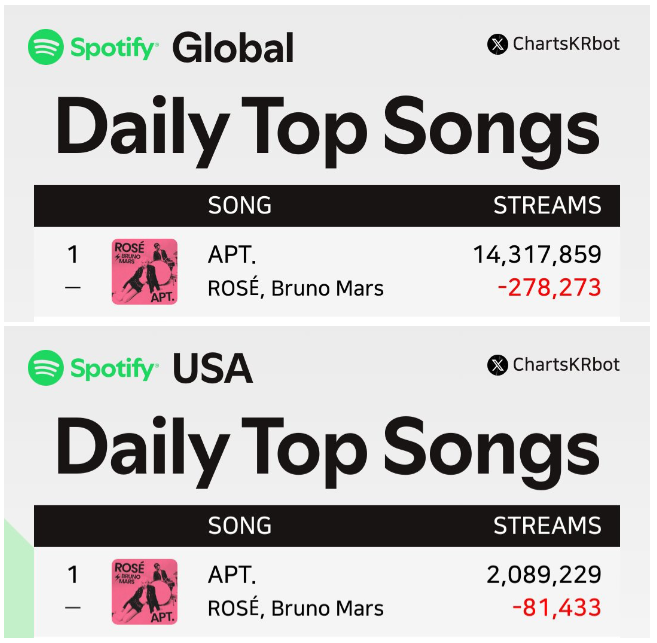The height and width of the screenshot is (643, 657).
Task: Click SONG column header in USA table
Action: (240, 526)
